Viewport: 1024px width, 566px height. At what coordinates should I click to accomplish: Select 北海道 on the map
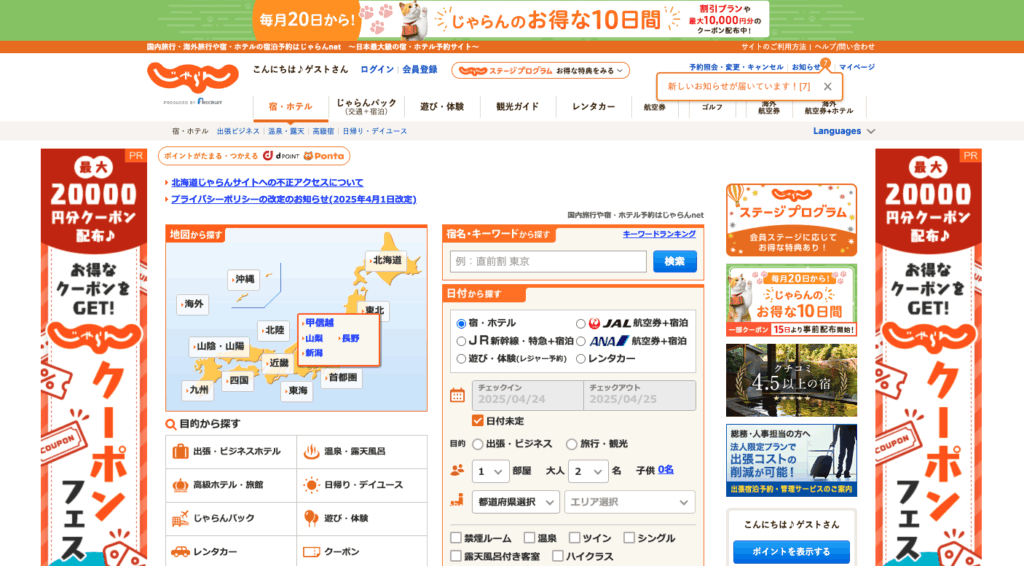coord(386,260)
